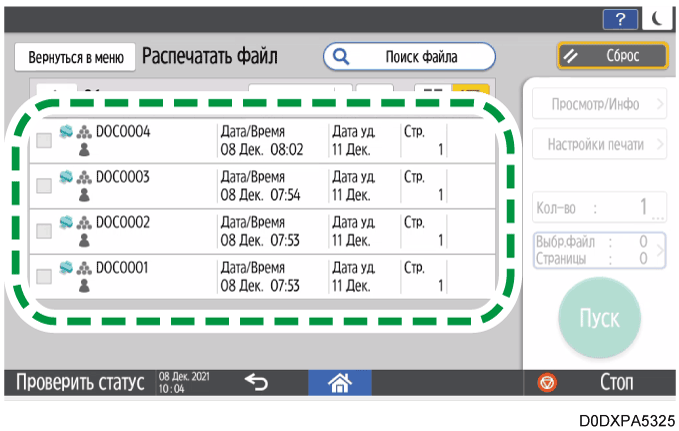This screenshot has width=679, height=431.
Task: Click the Сброс reset button
Action: click(613, 56)
